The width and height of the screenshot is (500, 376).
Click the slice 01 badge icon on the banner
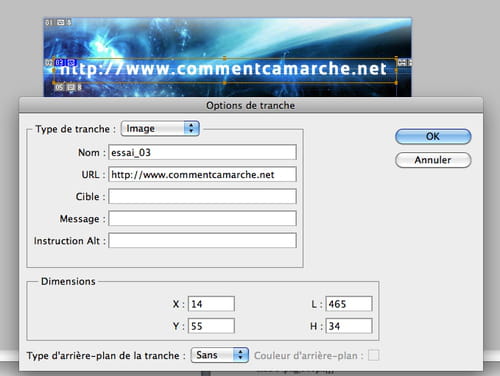[58, 22]
